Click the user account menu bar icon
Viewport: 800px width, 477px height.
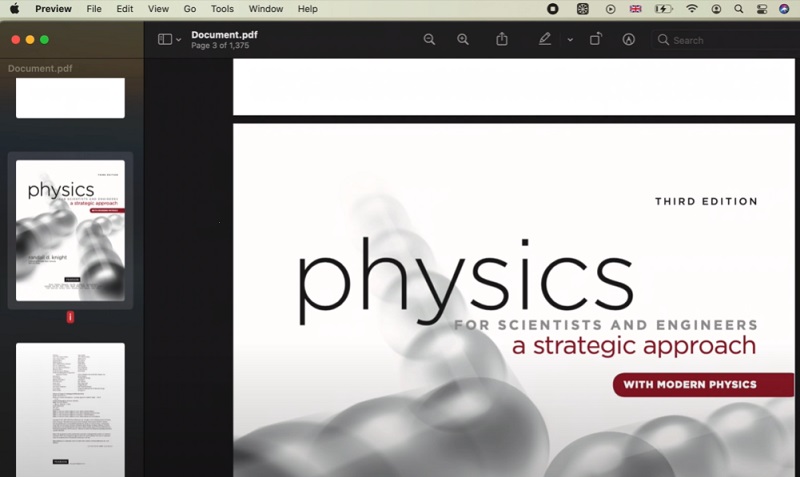716,9
